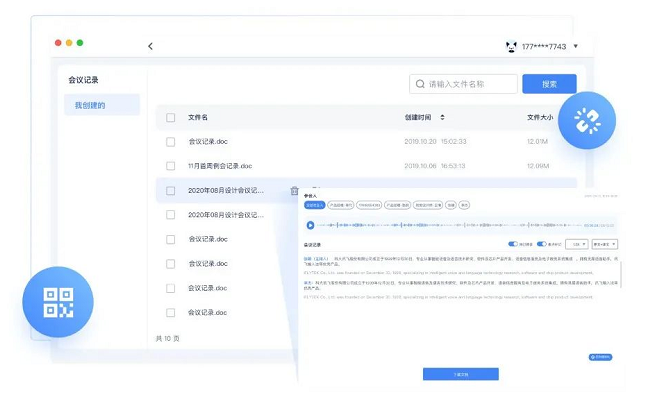
Task: Check the 会议记录.doc row dated 2019.10.20
Action: click(171, 142)
